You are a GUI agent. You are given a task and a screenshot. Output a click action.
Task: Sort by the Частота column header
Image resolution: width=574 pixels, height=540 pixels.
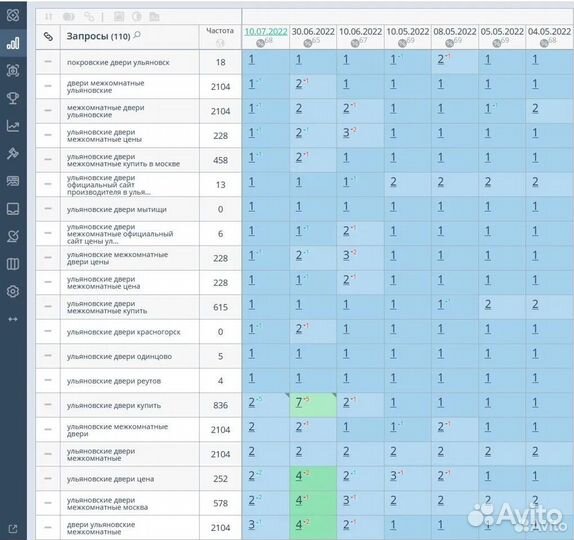pos(220,31)
